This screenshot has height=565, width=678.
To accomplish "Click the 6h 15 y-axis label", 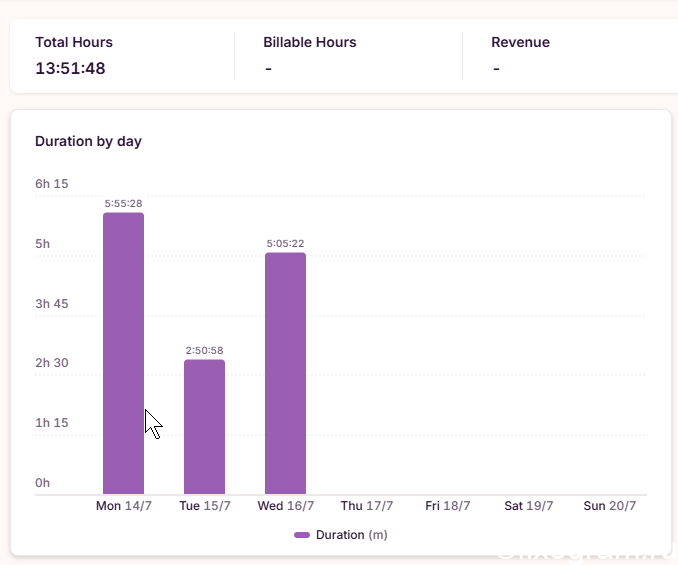I will tap(51, 184).
